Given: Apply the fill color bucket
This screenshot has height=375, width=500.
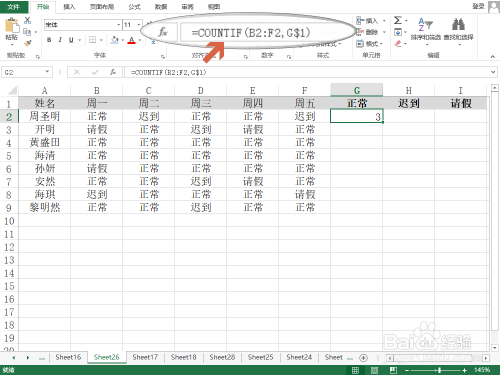Looking at the screenshot, I should pos(115,40).
